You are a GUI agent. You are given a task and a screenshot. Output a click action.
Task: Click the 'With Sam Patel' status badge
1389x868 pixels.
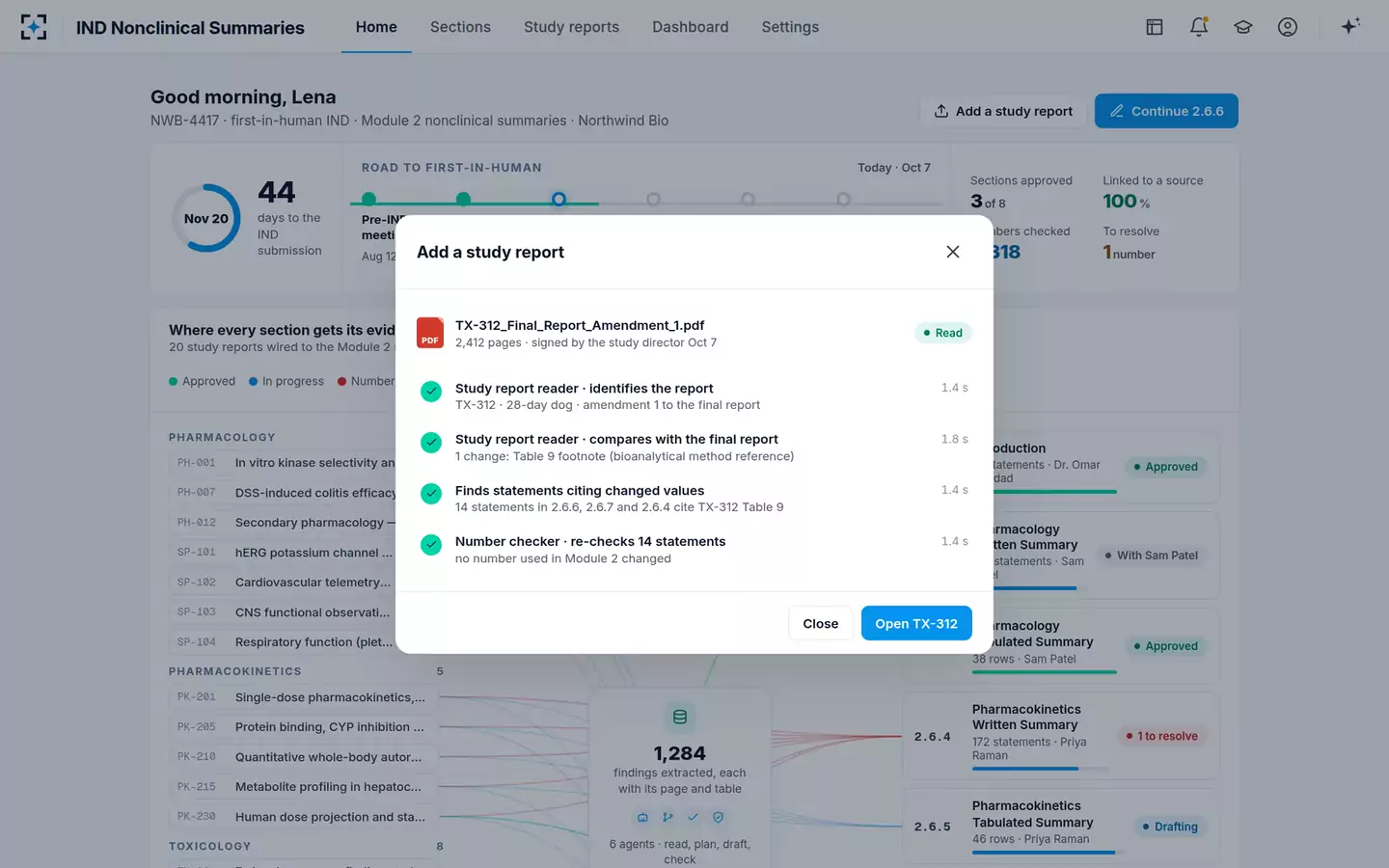(1151, 556)
